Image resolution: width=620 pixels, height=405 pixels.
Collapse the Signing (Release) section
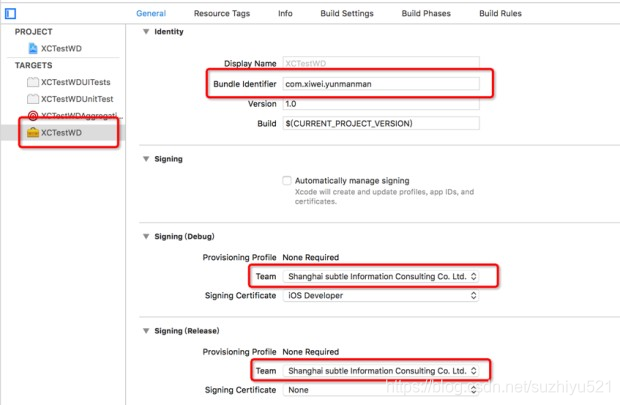click(x=146, y=331)
